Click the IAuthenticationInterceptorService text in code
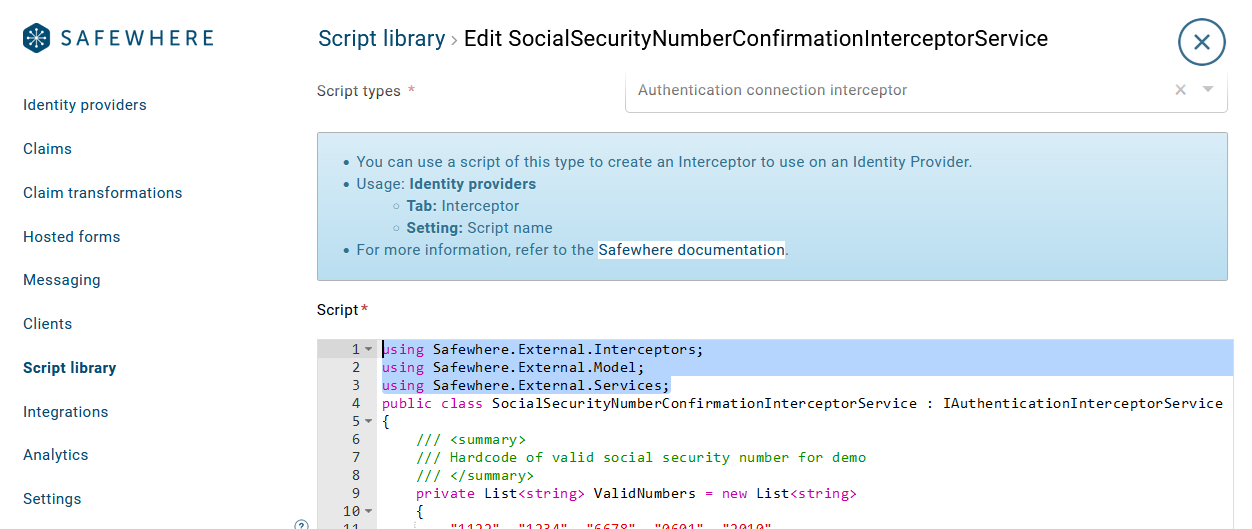The width and height of the screenshot is (1252, 529). (x=1083, y=404)
